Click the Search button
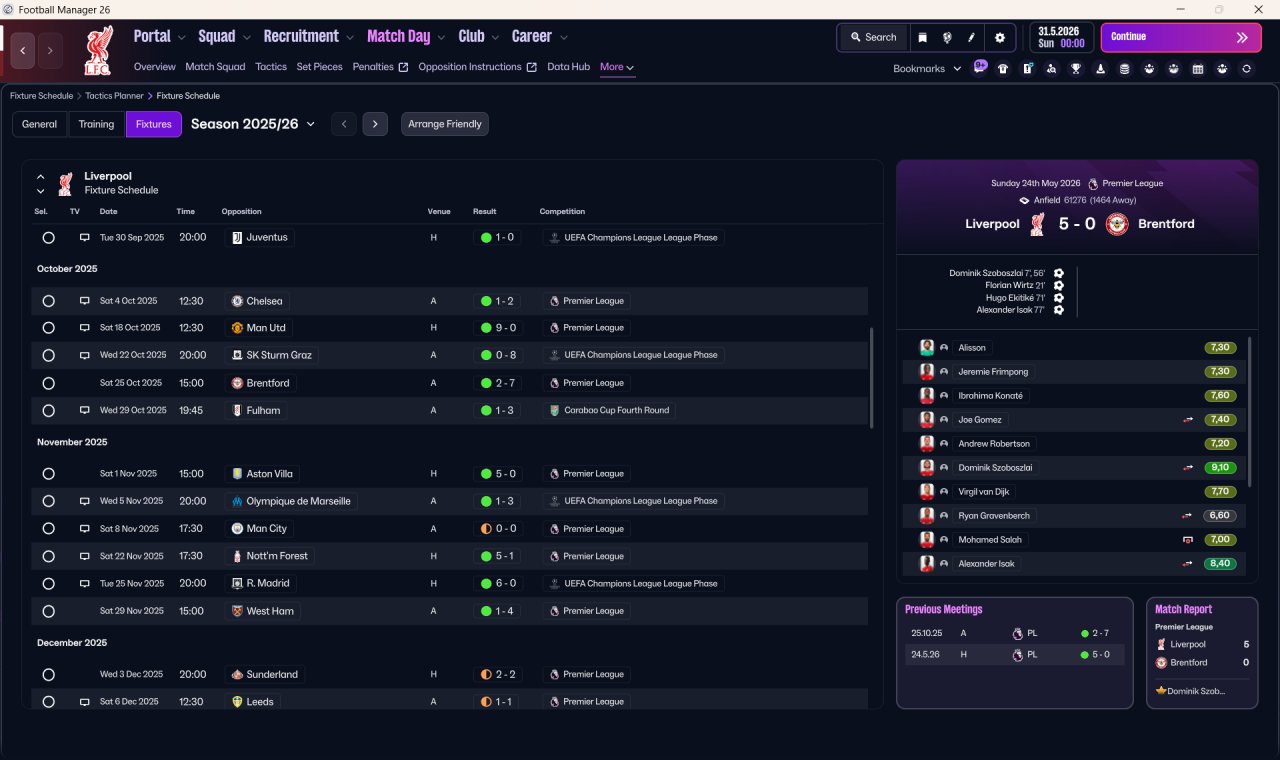This screenshot has height=760, width=1280. pos(873,37)
